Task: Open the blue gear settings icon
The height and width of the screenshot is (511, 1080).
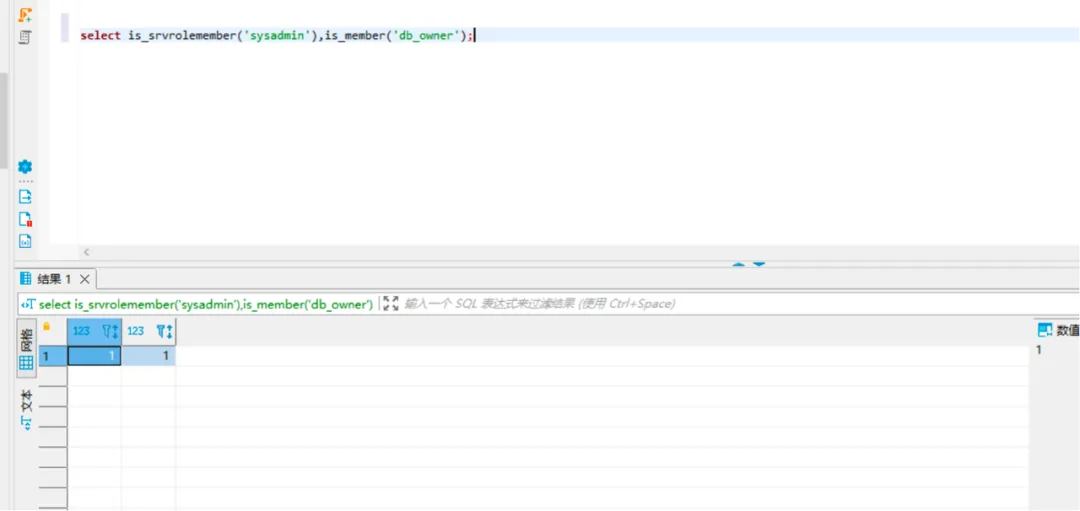Action: pyautogui.click(x=25, y=167)
